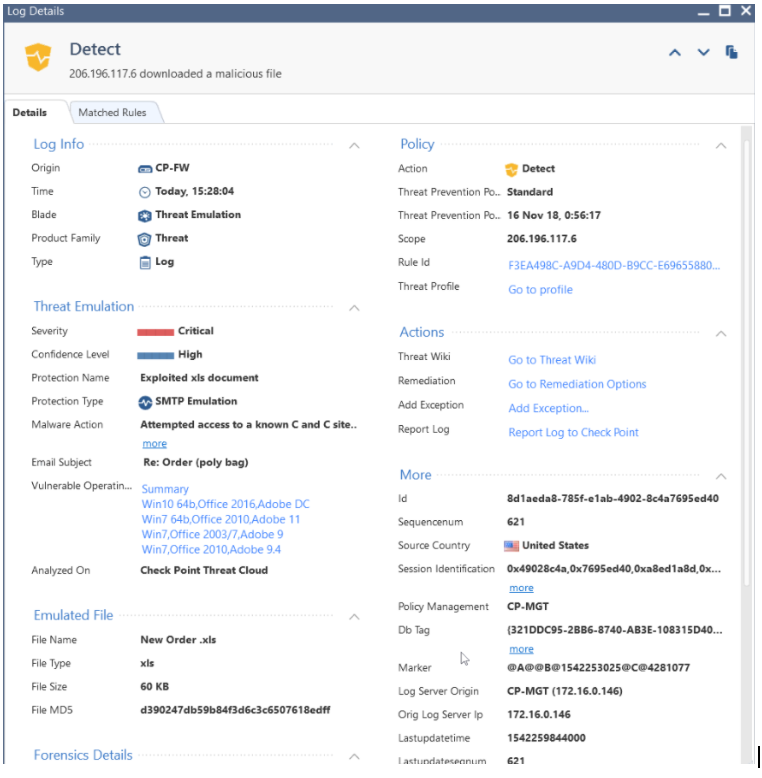Select Protection Name Exploited xls document
This screenshot has width=762, height=778.
point(199,378)
